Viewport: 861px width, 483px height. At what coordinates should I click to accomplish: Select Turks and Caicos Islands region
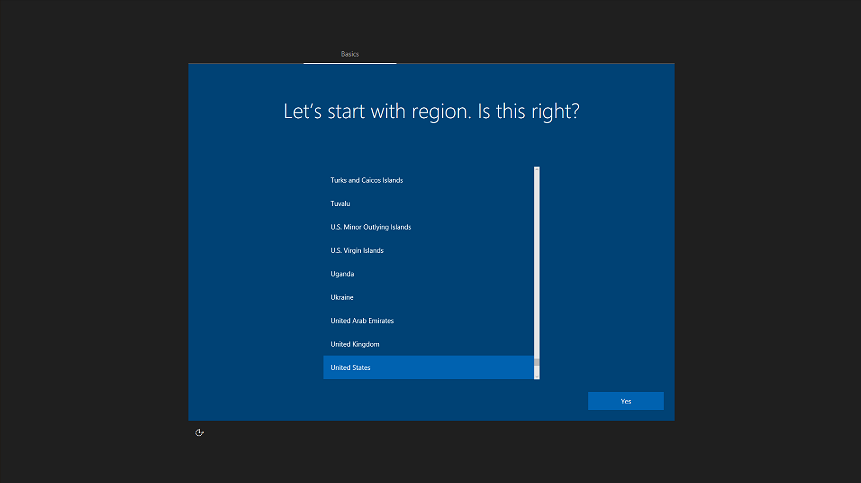click(366, 180)
